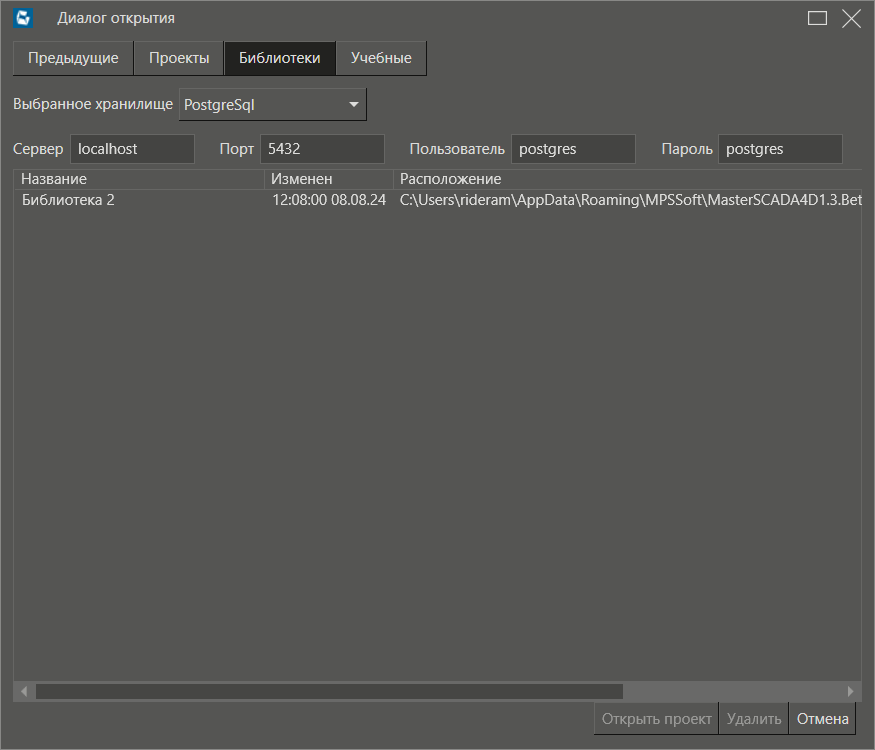The height and width of the screenshot is (750, 875).
Task: Go to the Учебные tab
Action: pos(381,58)
